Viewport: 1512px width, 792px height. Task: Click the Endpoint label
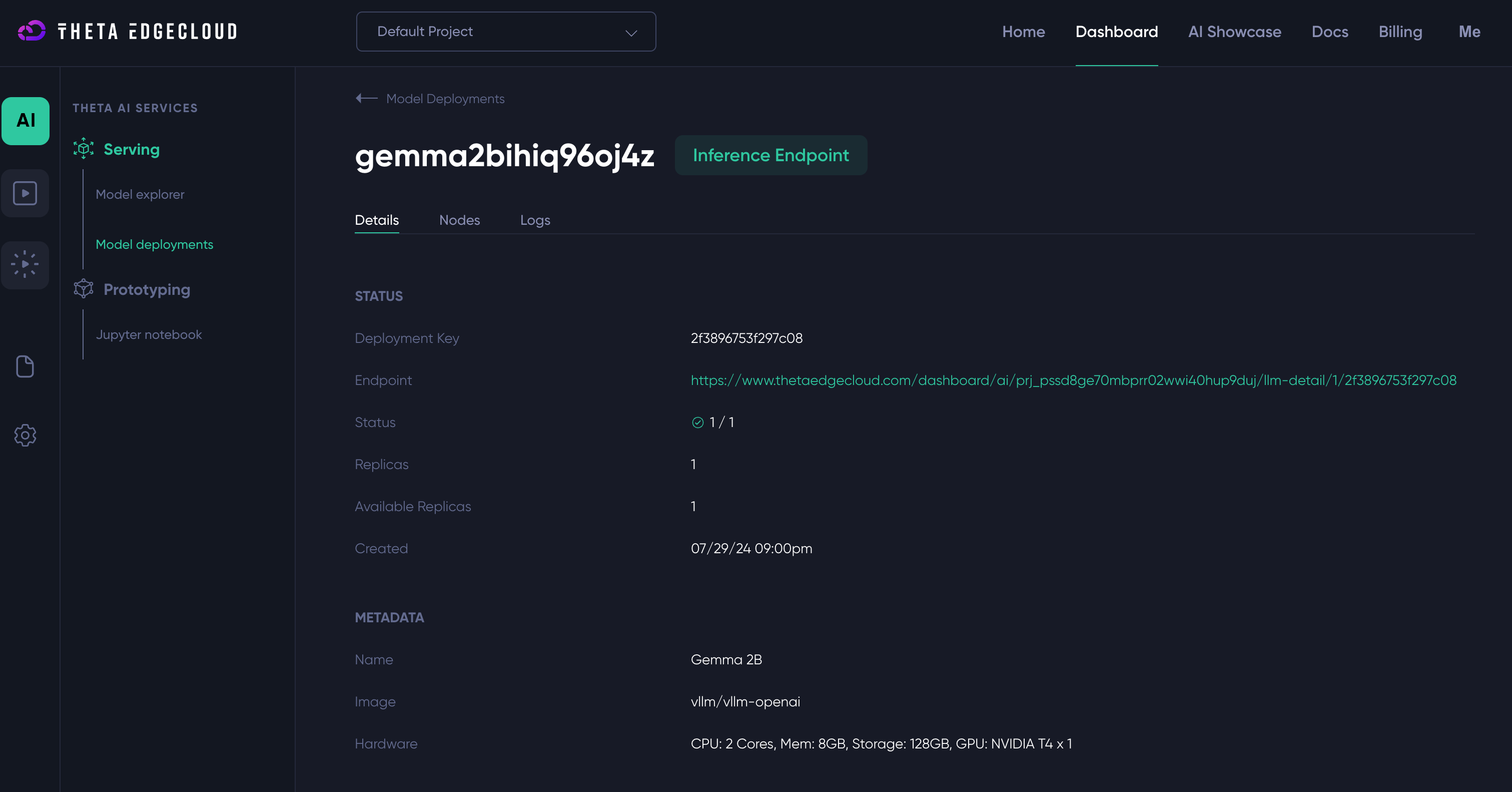[x=383, y=380]
